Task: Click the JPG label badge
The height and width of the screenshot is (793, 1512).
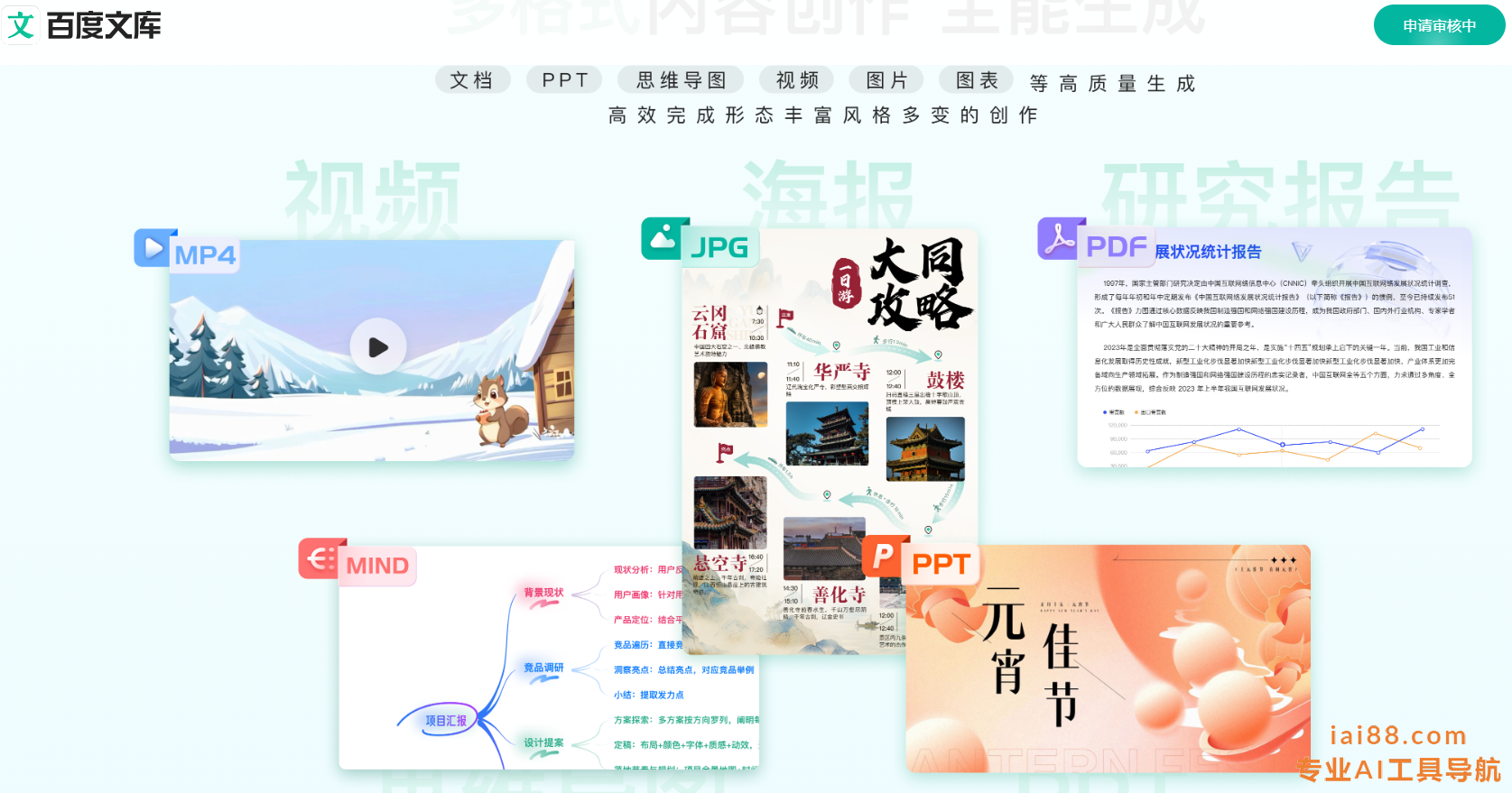Action: coord(719,247)
